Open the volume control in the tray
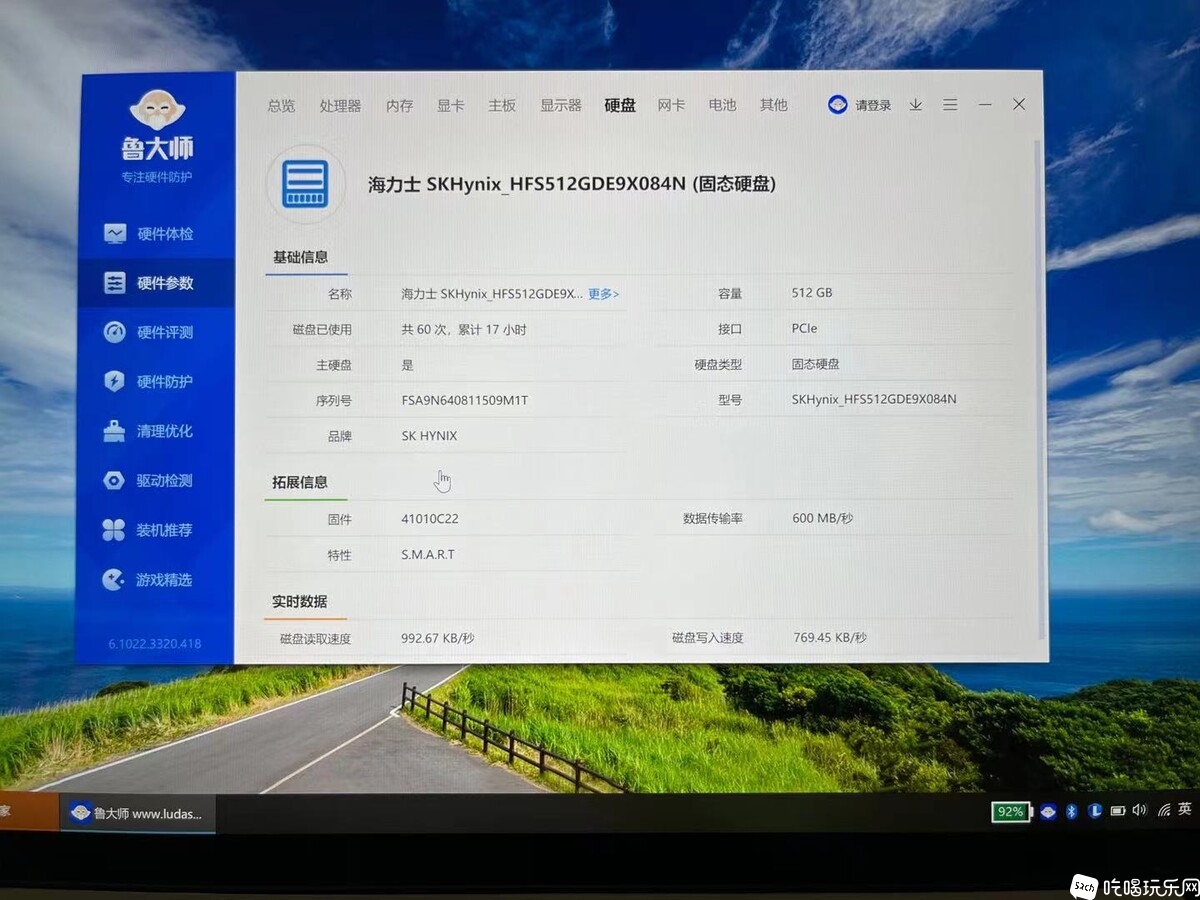This screenshot has width=1200, height=900. point(1140,811)
